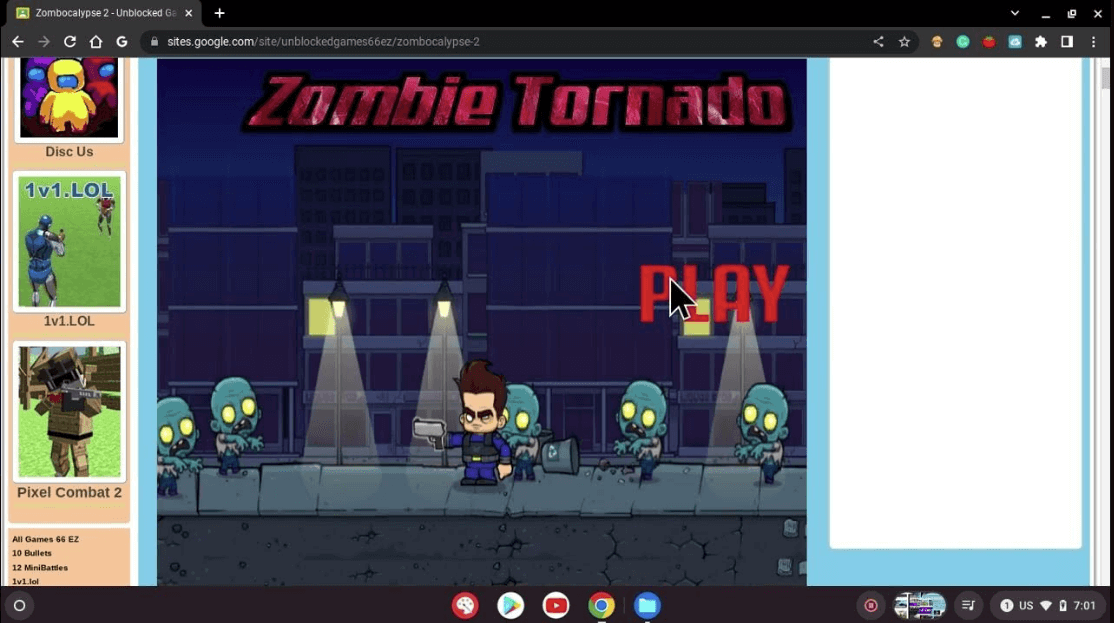Open the Chrome three-dot menu
Image resolution: width=1114 pixels, height=623 pixels.
[x=1093, y=42]
